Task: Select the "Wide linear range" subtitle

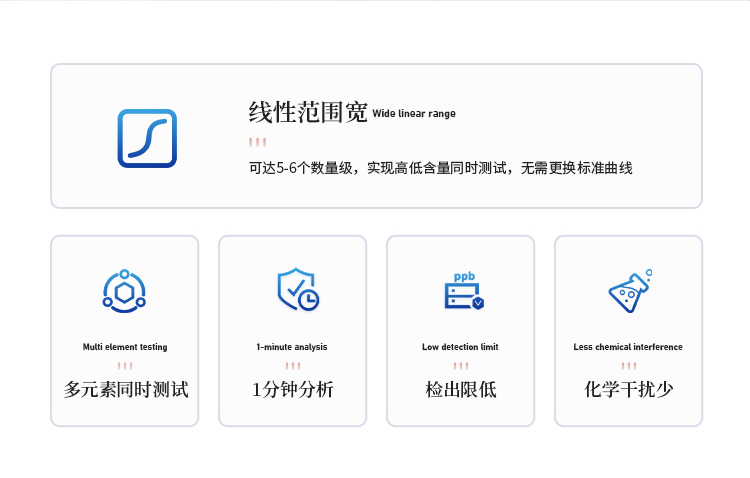Action: coord(414,114)
